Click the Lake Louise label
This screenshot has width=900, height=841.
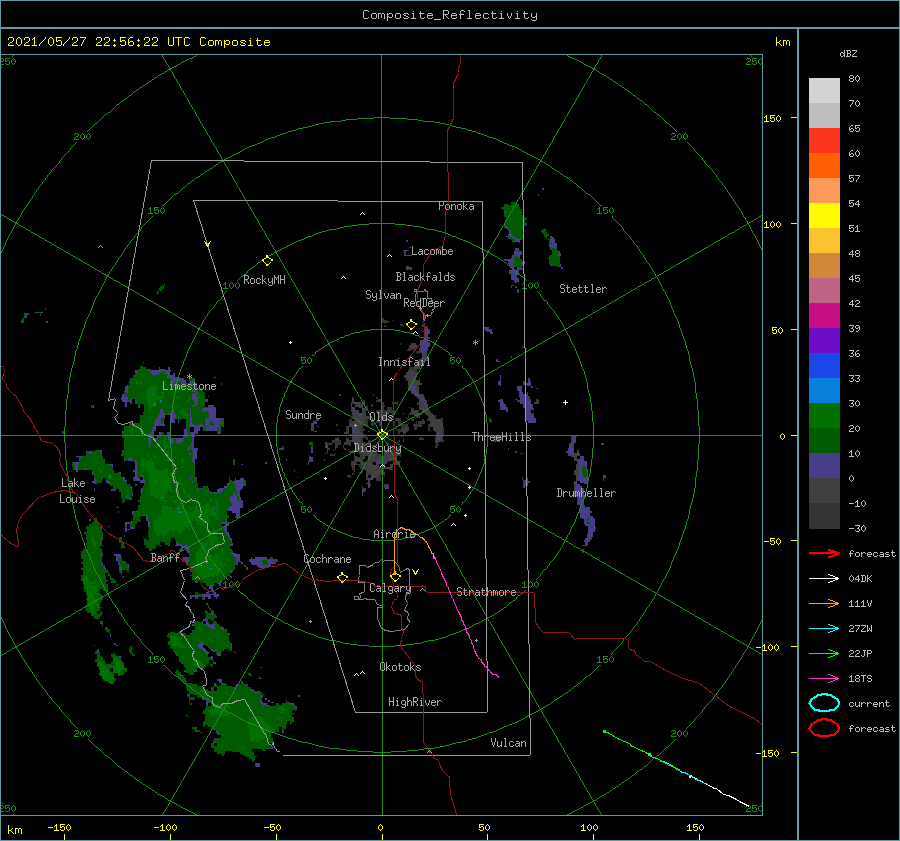(77, 491)
